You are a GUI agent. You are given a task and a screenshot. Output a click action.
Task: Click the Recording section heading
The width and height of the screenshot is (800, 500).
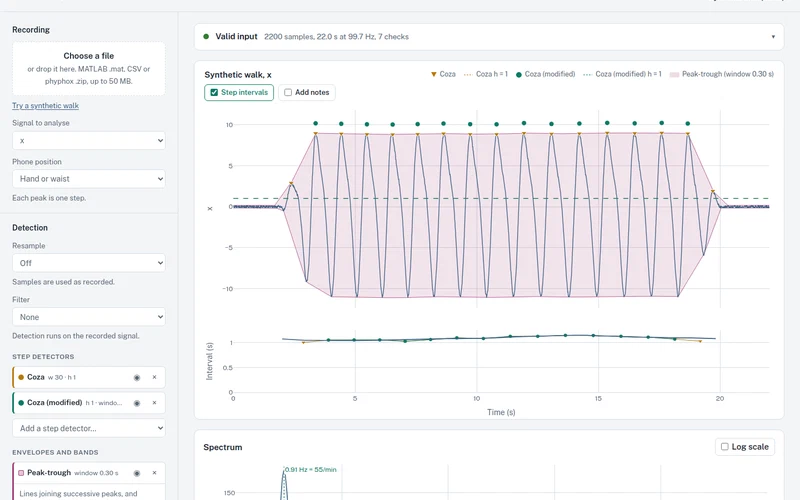coord(31,30)
